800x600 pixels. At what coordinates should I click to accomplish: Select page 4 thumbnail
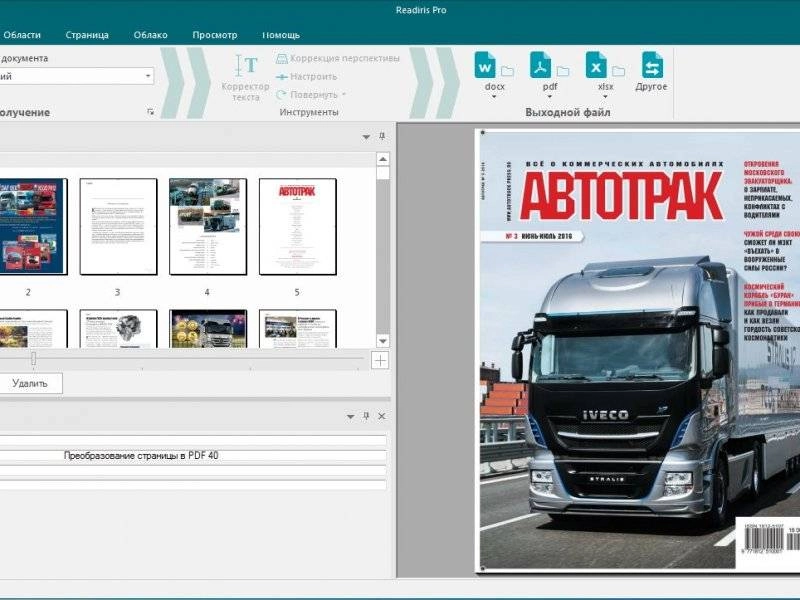click(x=208, y=226)
